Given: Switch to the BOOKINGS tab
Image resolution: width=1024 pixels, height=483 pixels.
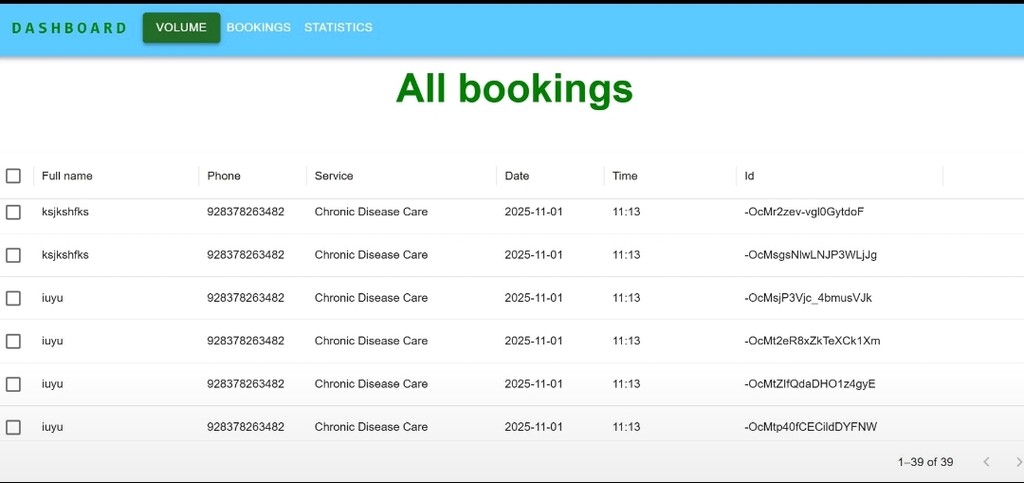Looking at the screenshot, I should pos(258,28).
